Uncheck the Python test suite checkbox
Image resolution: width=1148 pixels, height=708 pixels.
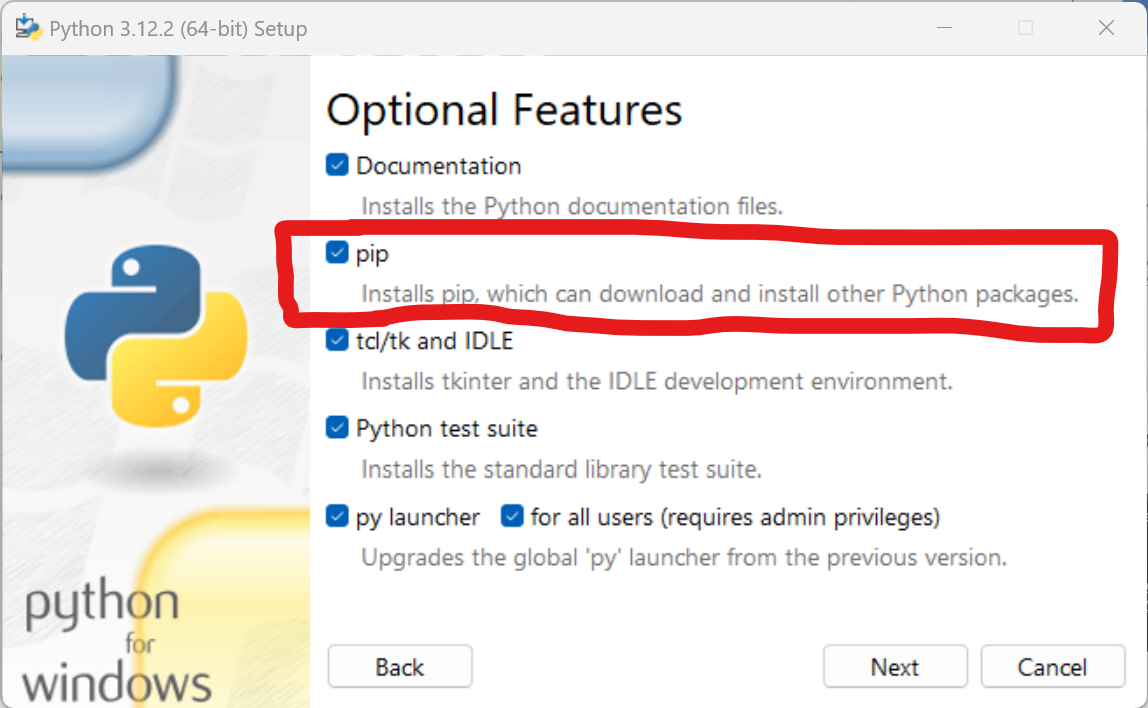[337, 429]
